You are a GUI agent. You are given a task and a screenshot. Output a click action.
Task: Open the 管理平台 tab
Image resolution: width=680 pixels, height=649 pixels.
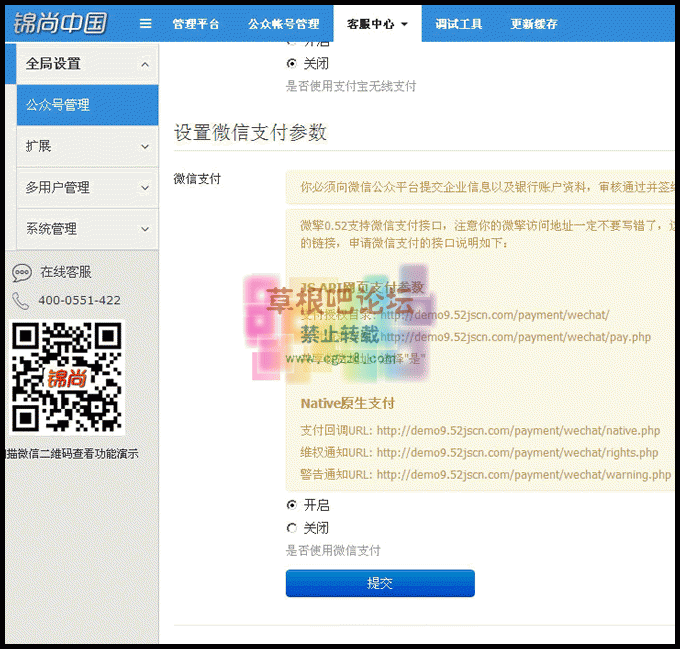coord(197,24)
